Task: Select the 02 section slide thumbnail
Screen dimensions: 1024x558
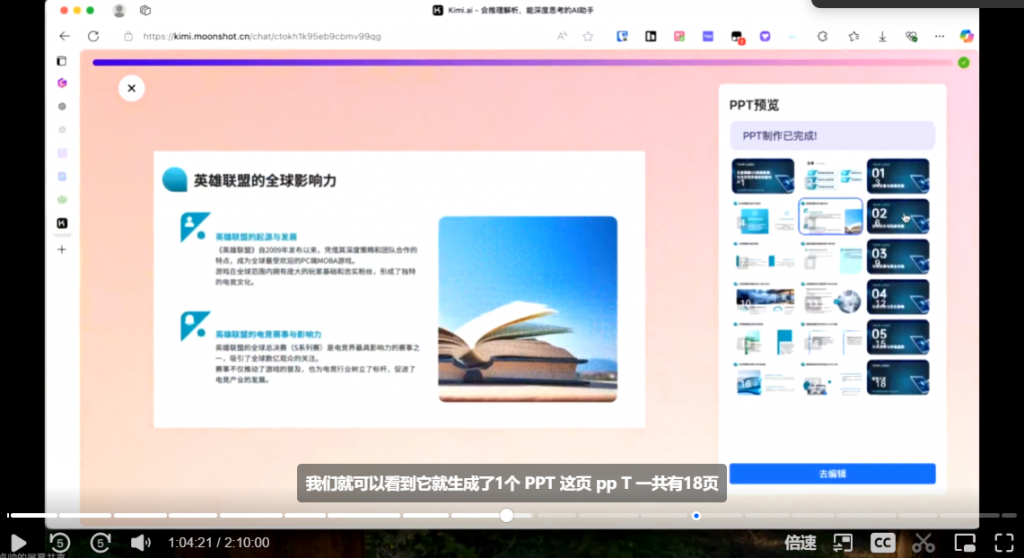Action: tap(897, 216)
